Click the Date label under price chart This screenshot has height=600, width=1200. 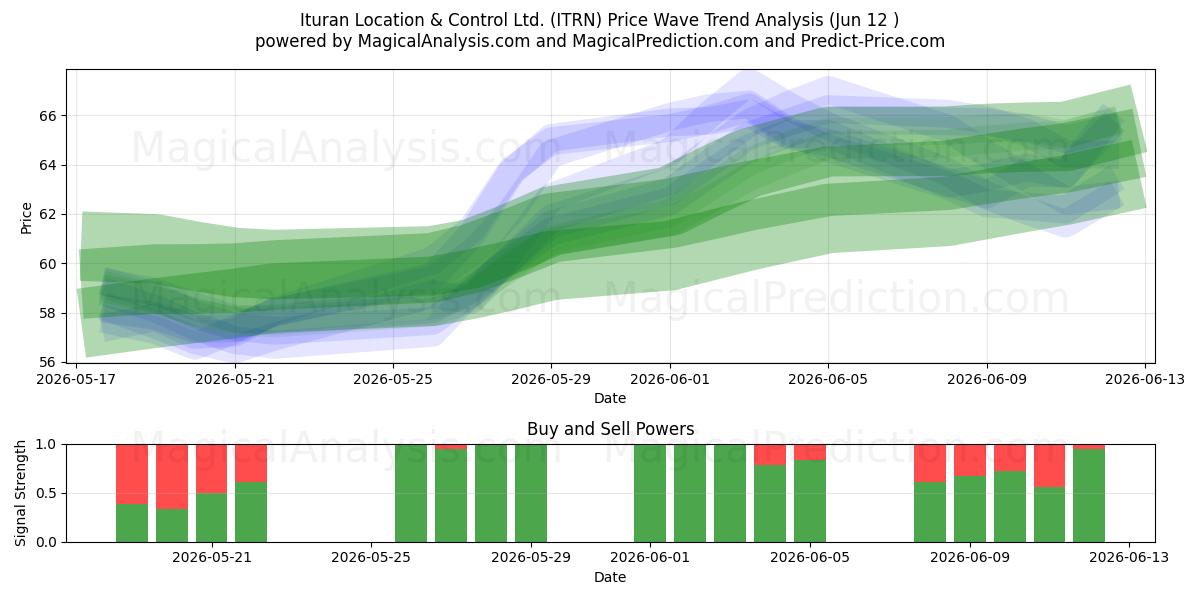click(x=610, y=397)
